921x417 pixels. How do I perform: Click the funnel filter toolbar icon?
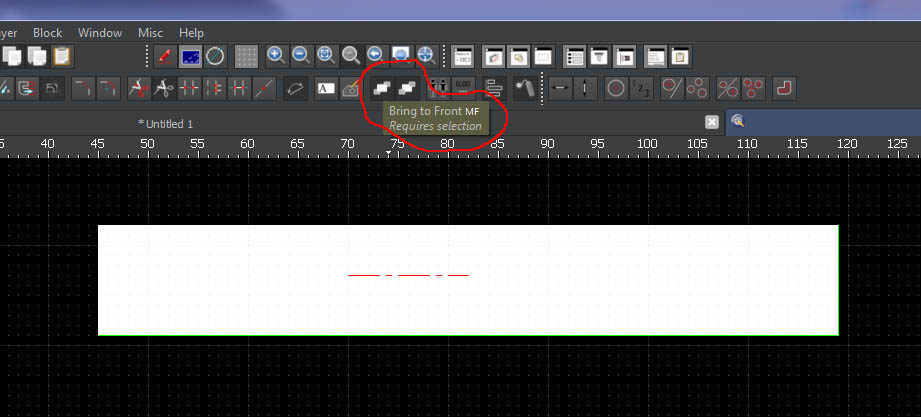(599, 55)
